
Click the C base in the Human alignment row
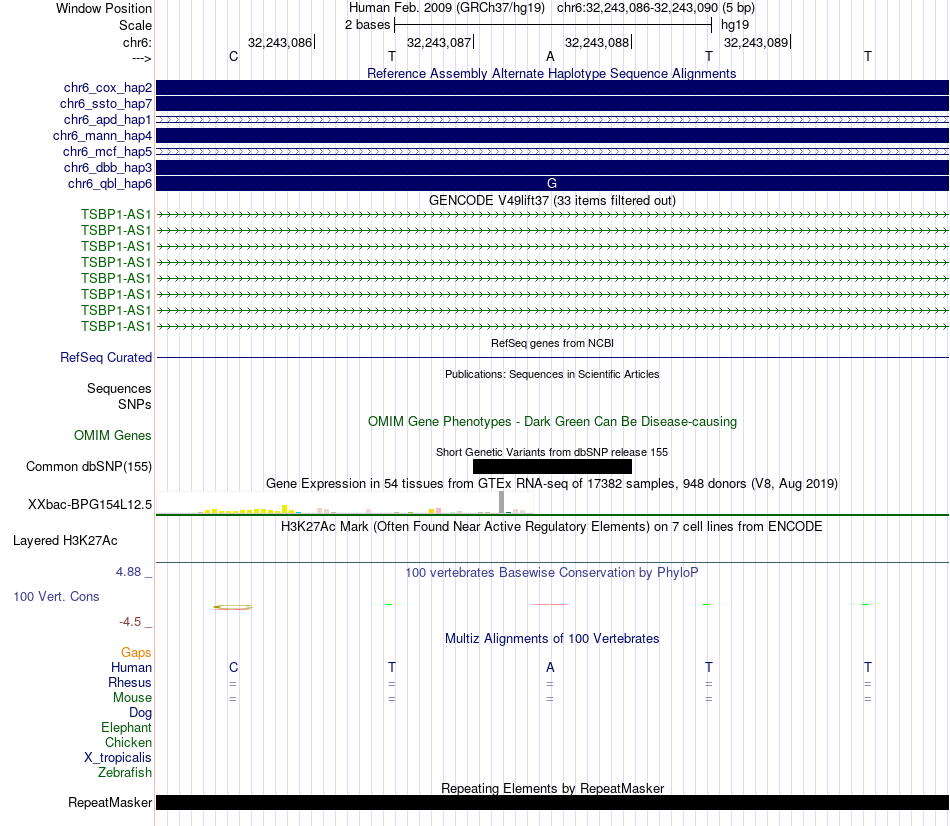233,668
